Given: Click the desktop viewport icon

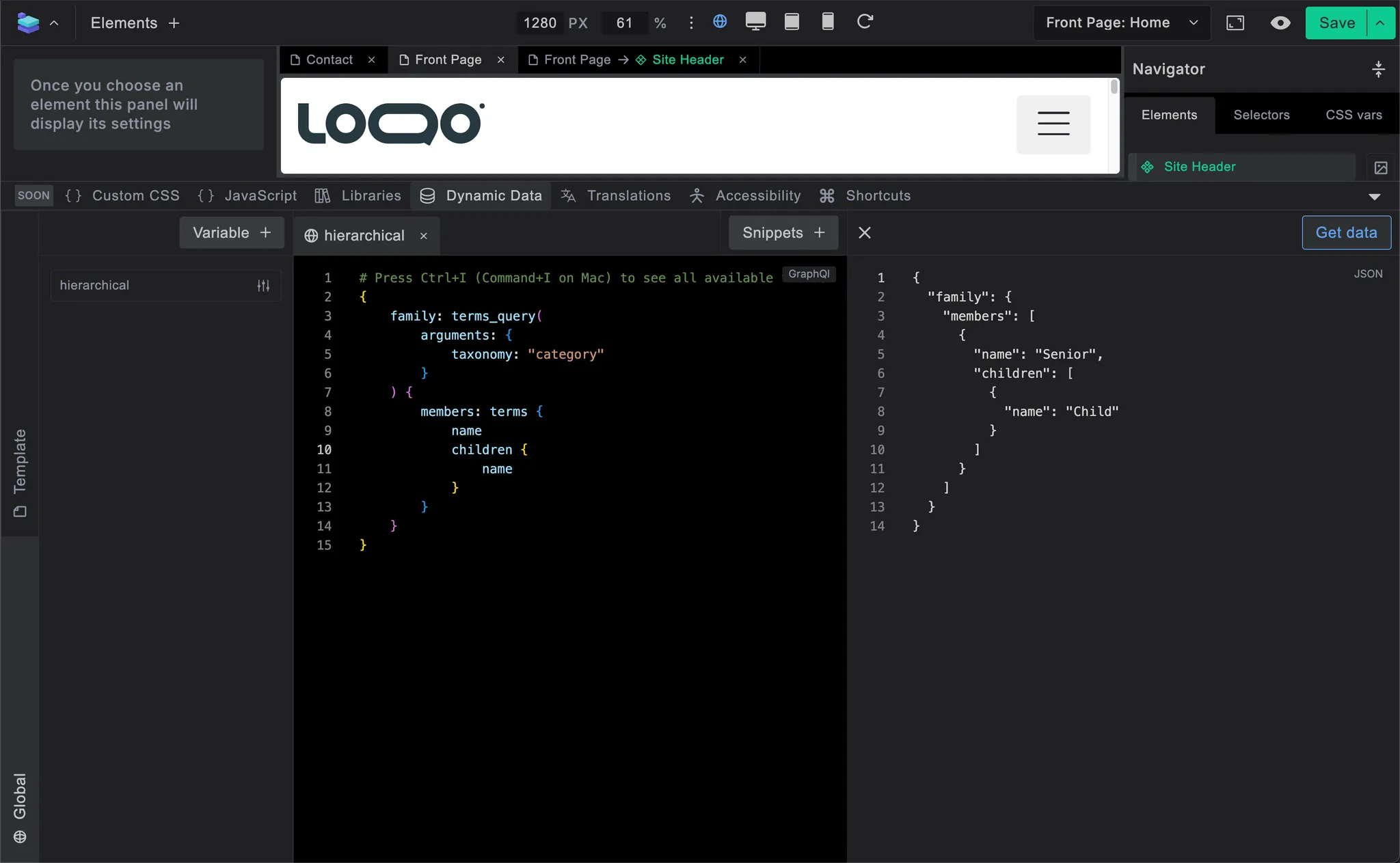Looking at the screenshot, I should [755, 22].
